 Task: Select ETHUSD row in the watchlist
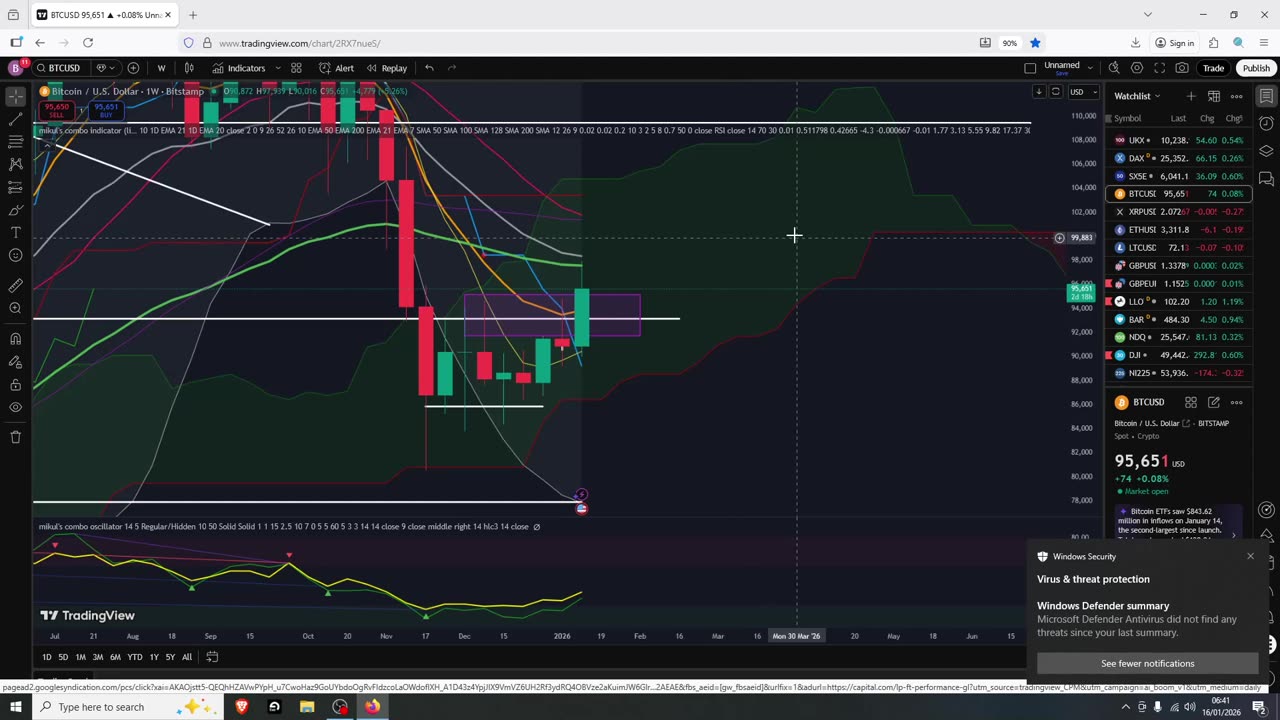(1178, 230)
